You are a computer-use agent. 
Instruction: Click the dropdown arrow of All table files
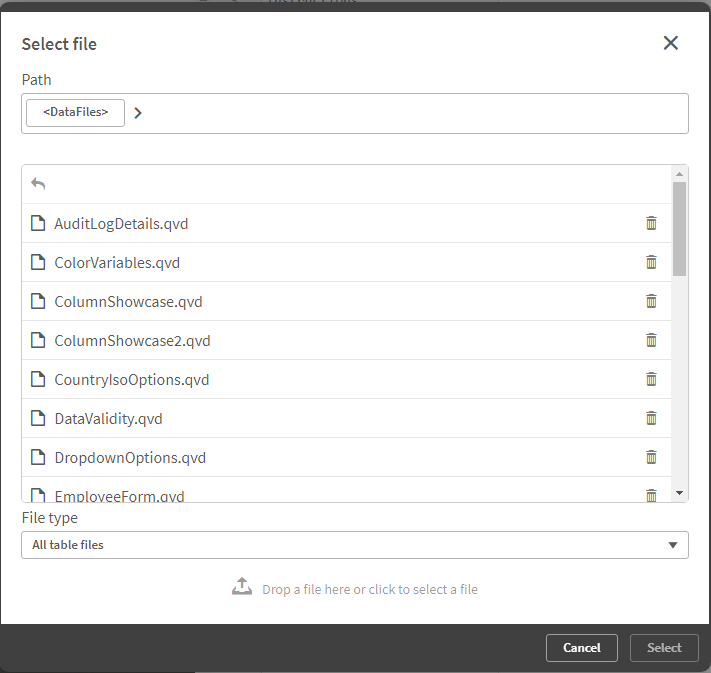673,545
